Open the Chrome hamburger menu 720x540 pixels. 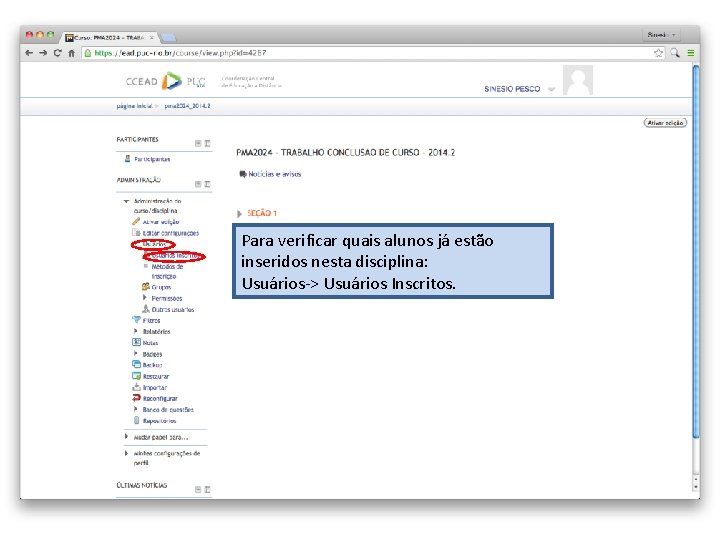691,53
